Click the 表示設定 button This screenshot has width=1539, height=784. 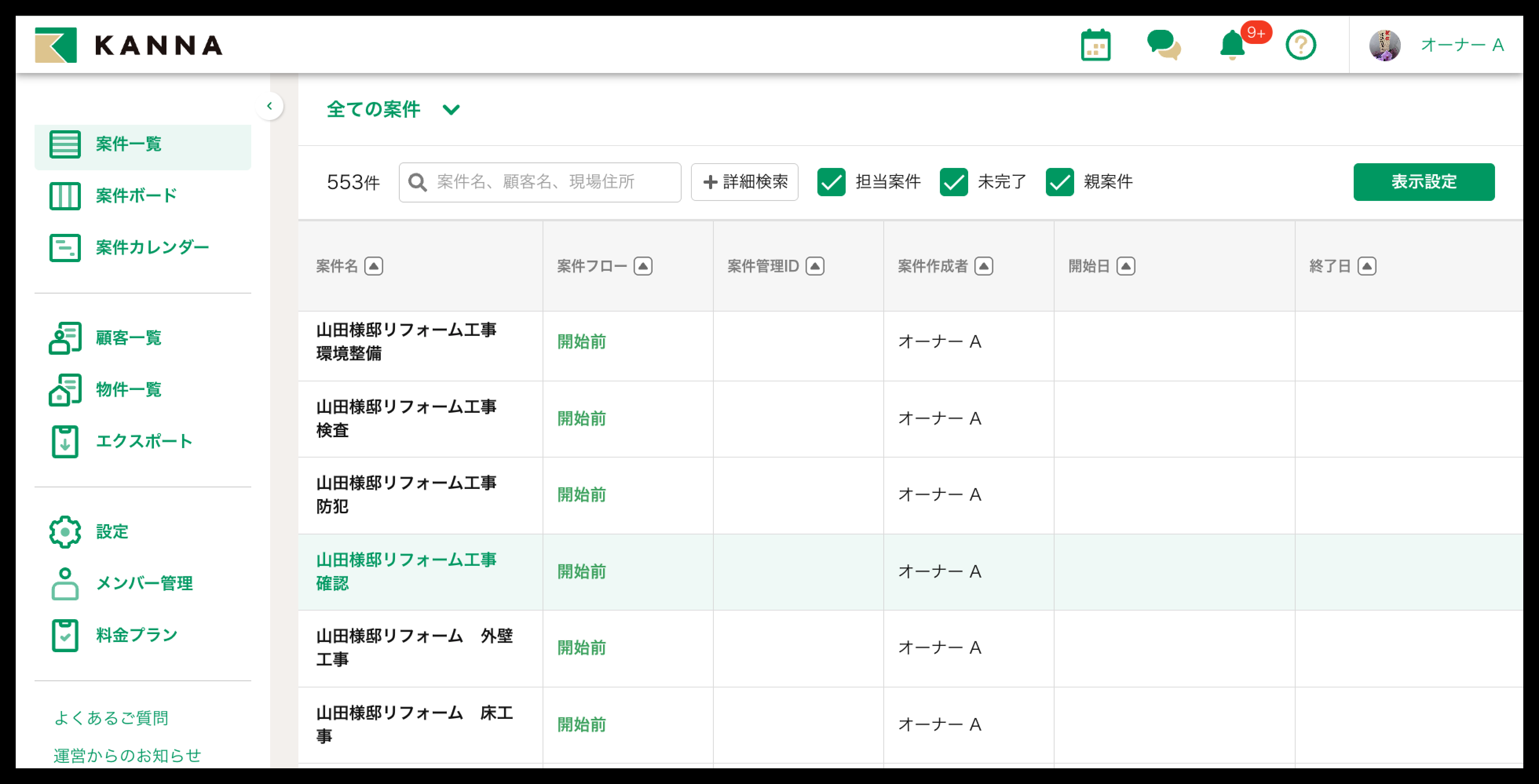click(1423, 182)
